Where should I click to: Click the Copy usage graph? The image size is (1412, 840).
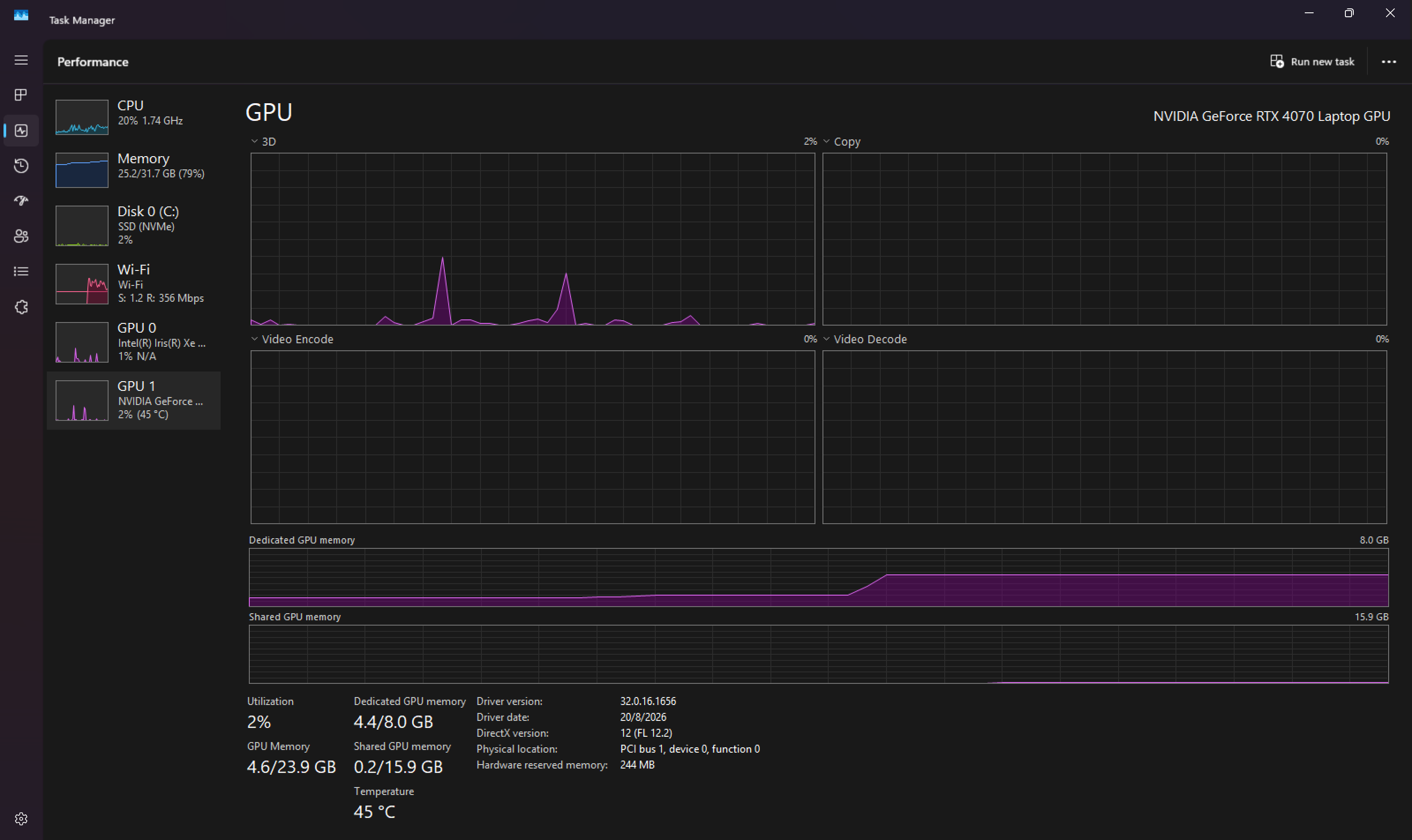(1104, 239)
